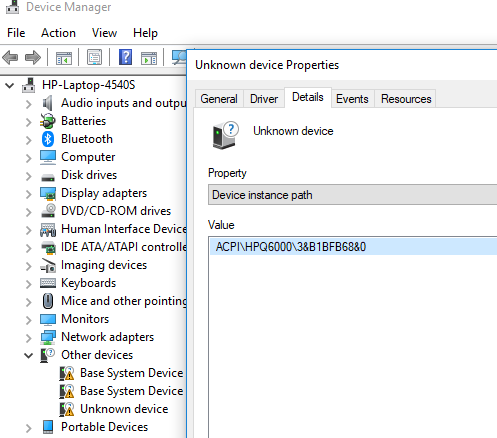This screenshot has width=497, height=438.
Task: Collapse the Other devices category
Action: pyautogui.click(x=29, y=355)
